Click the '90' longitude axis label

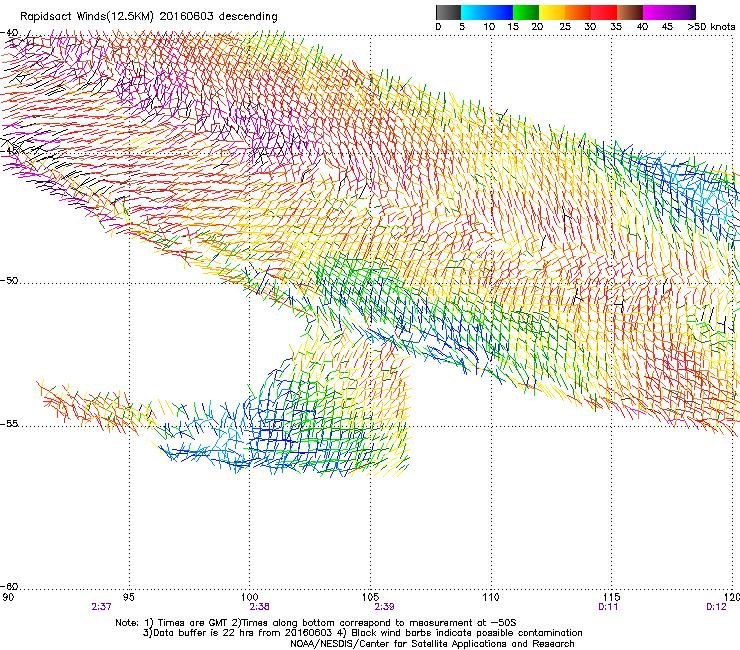[x=8, y=597]
